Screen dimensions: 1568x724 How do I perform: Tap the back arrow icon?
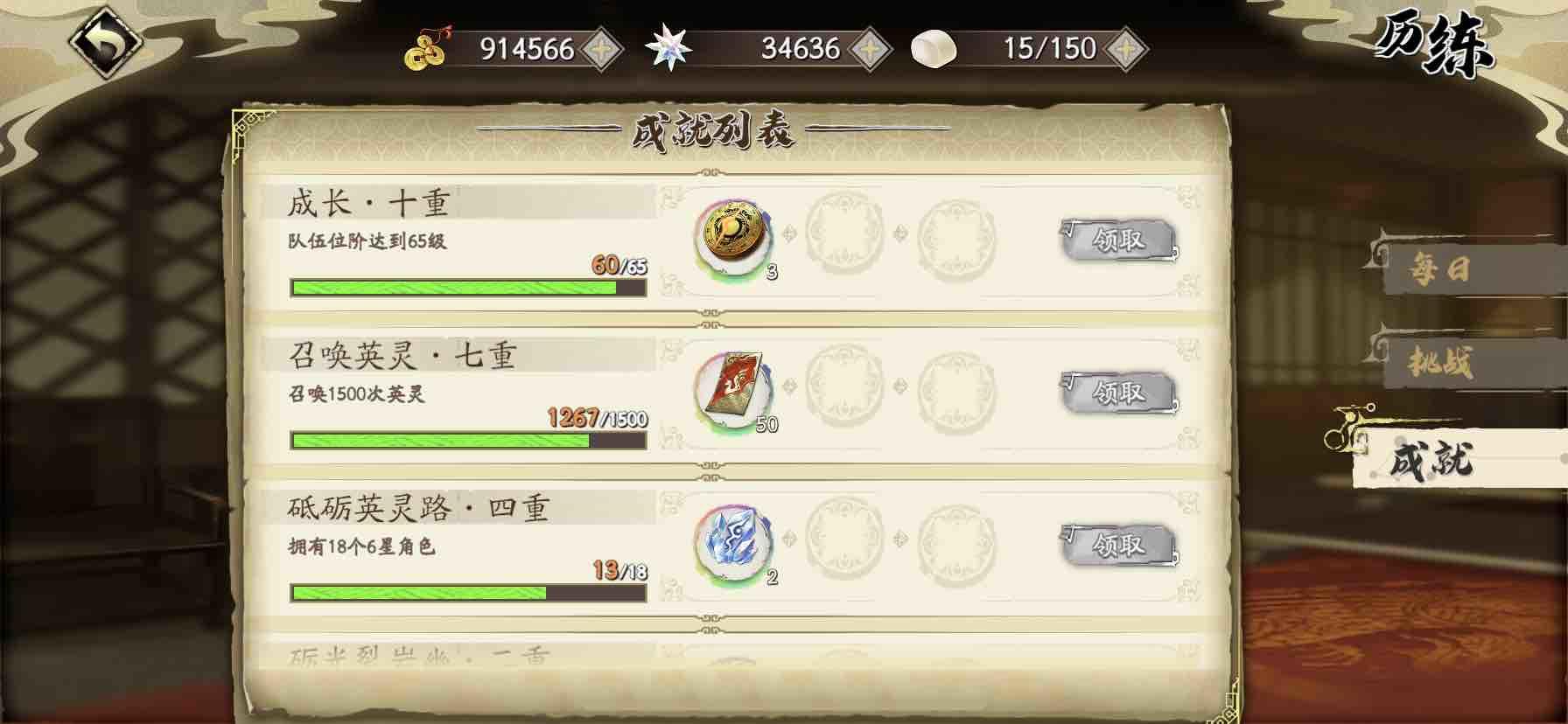click(x=106, y=44)
